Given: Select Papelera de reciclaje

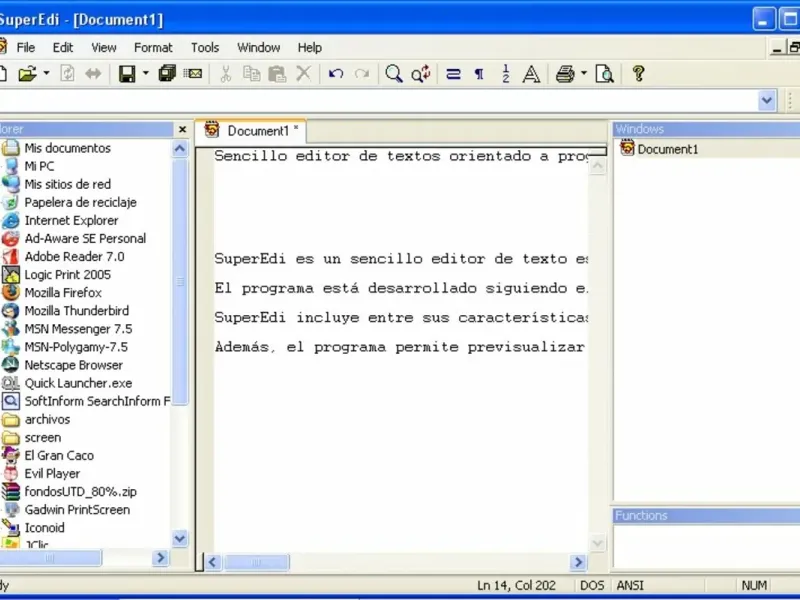Looking at the screenshot, I should tap(80, 202).
